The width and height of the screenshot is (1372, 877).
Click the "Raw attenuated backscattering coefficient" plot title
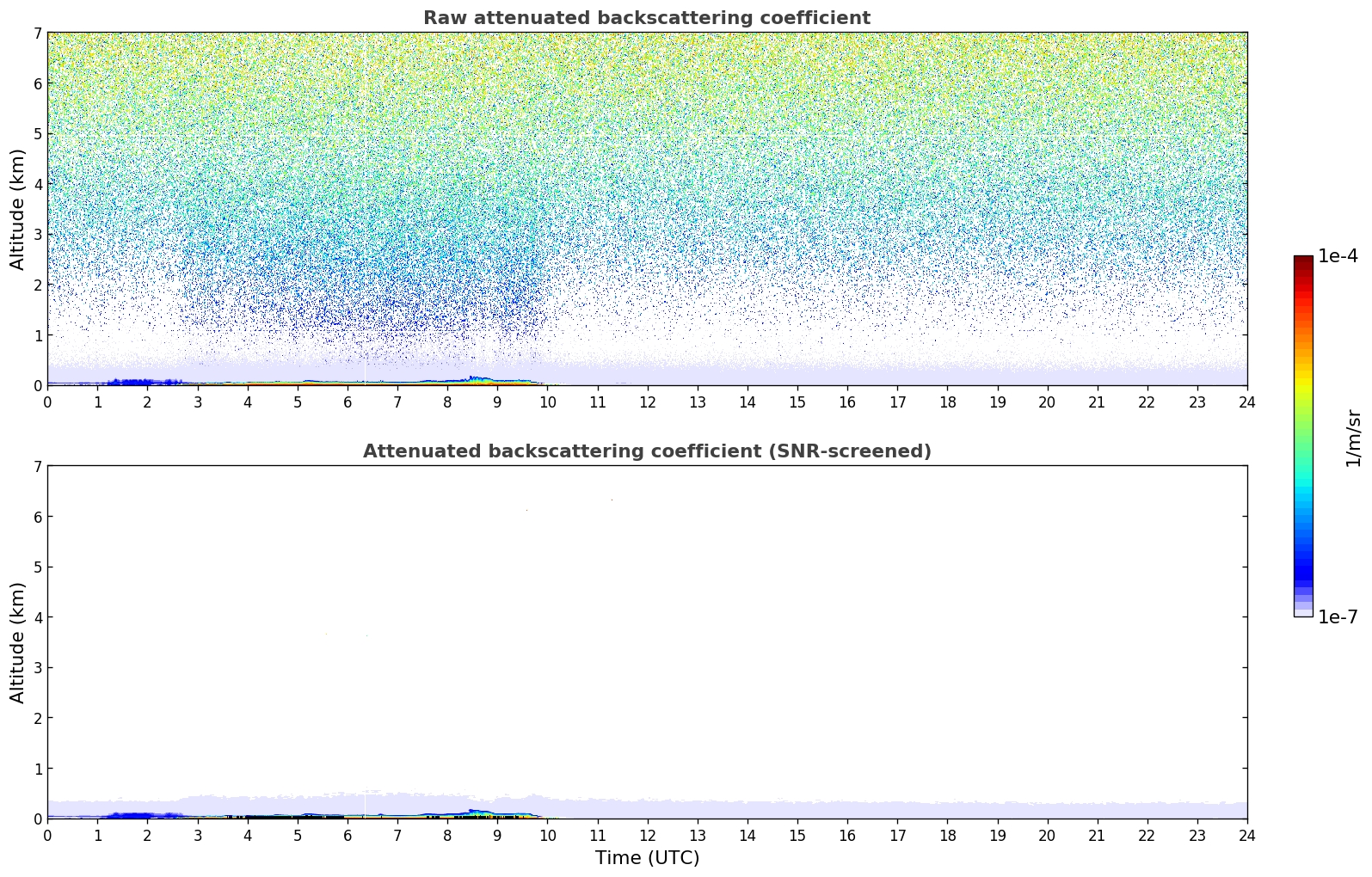646,18
